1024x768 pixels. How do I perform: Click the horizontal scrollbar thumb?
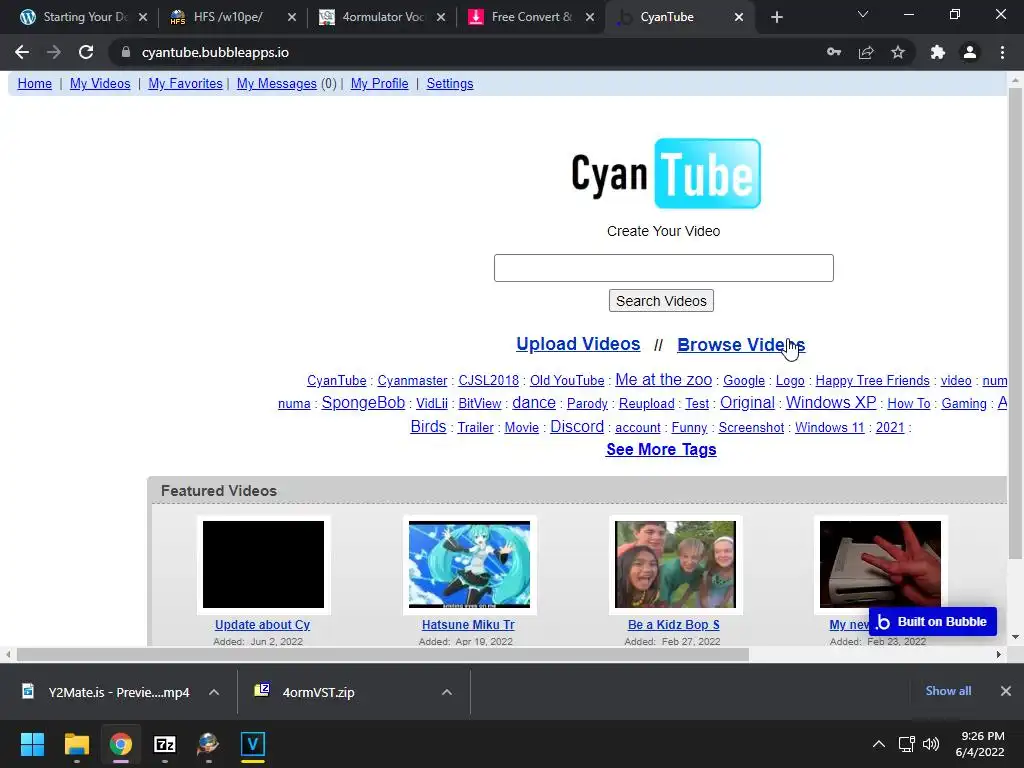(x=382, y=654)
